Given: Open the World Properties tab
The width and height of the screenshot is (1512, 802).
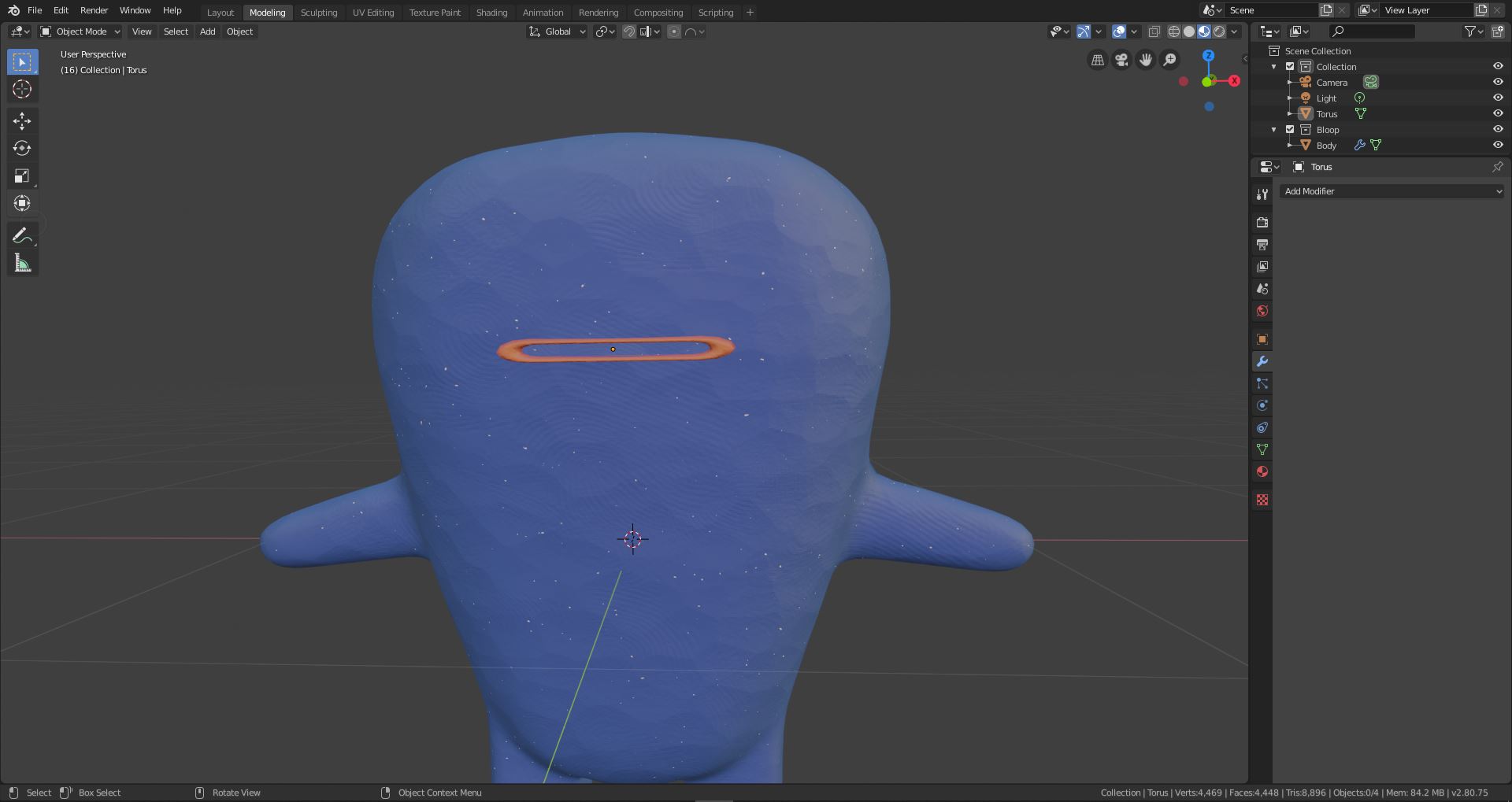Looking at the screenshot, I should pyautogui.click(x=1262, y=311).
